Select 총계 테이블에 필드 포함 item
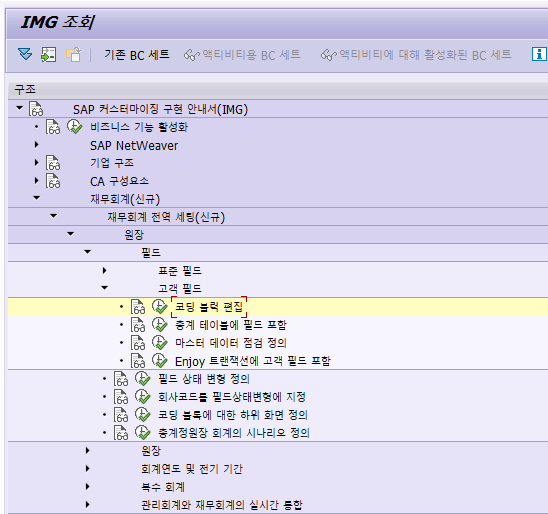 (x=231, y=325)
